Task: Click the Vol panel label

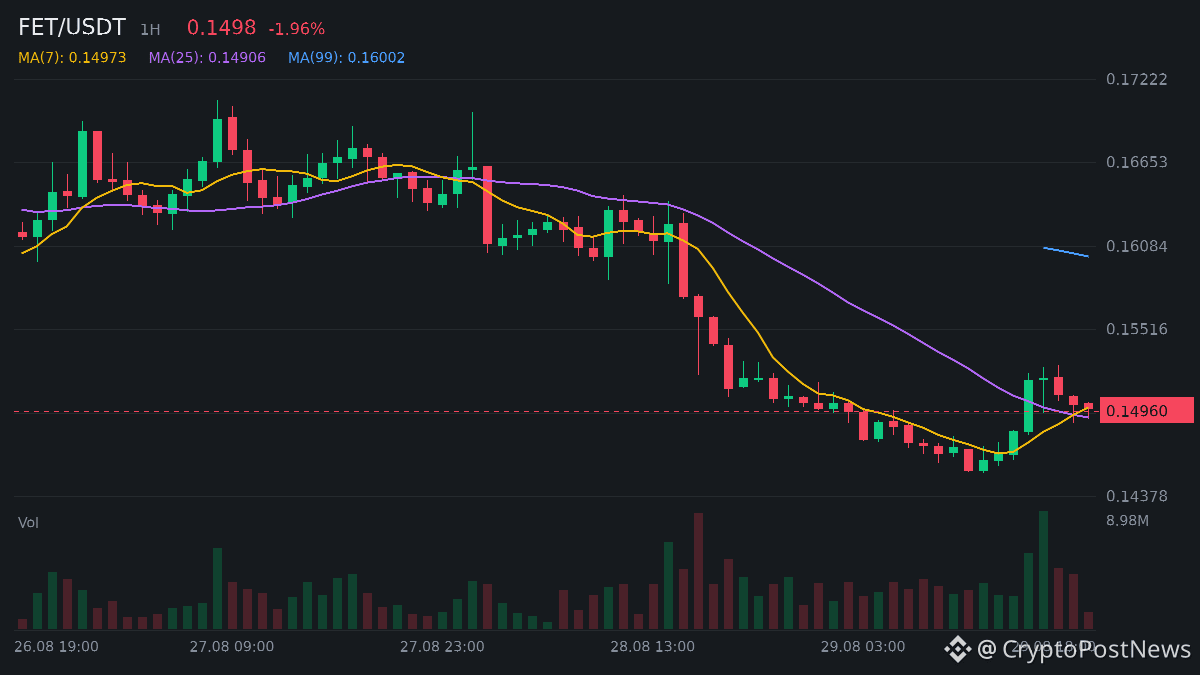Action: pyautogui.click(x=28, y=523)
